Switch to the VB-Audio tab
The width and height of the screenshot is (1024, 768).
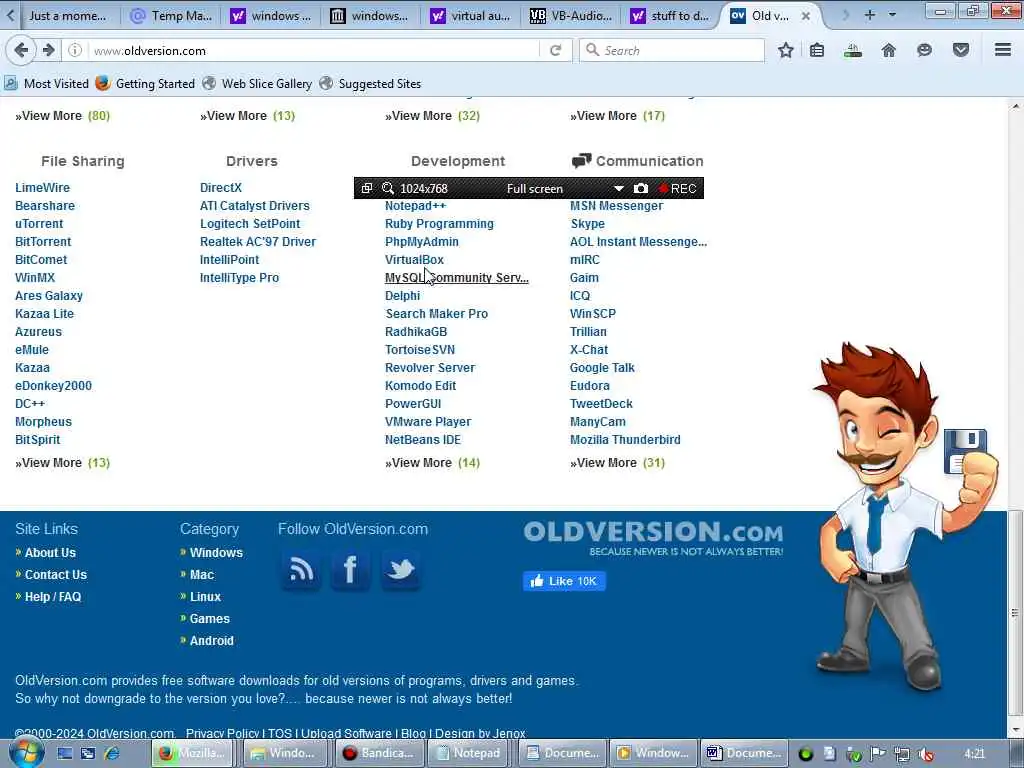point(571,16)
